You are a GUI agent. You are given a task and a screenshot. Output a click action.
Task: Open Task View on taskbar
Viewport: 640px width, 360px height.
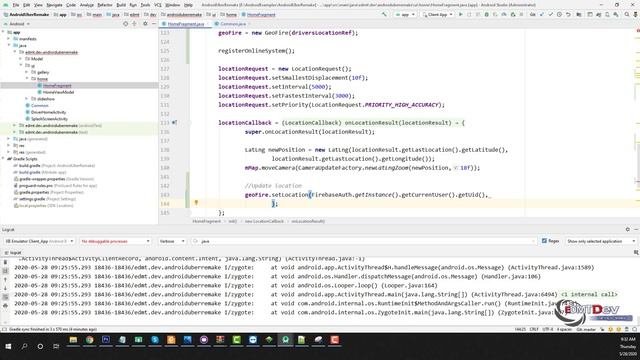click(x=56, y=346)
